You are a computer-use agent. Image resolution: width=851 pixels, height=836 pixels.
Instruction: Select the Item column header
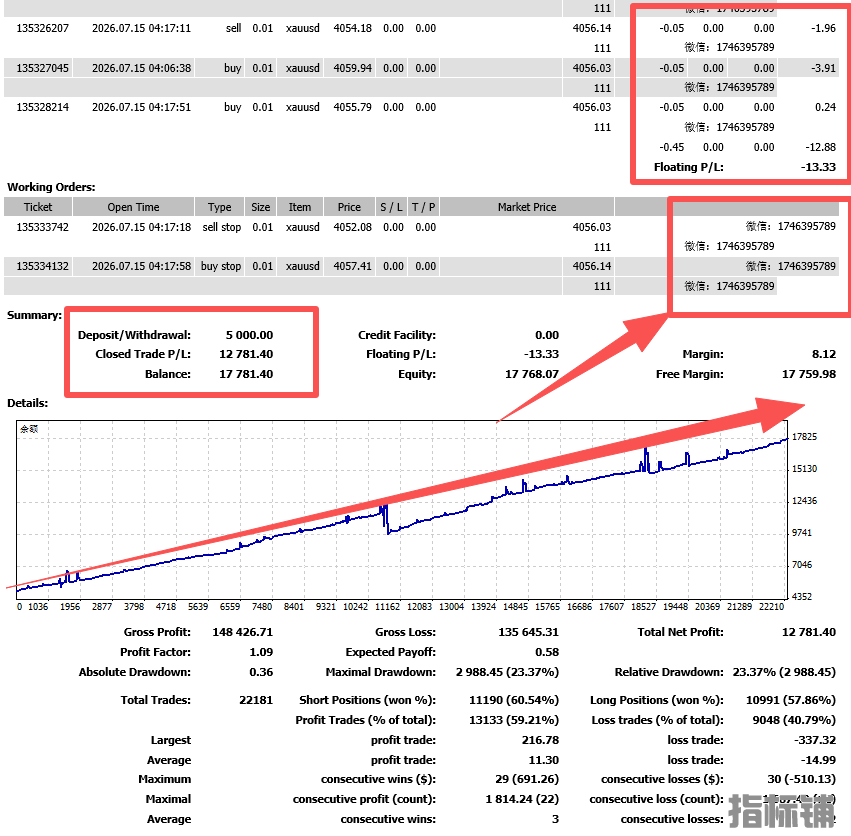(300, 207)
